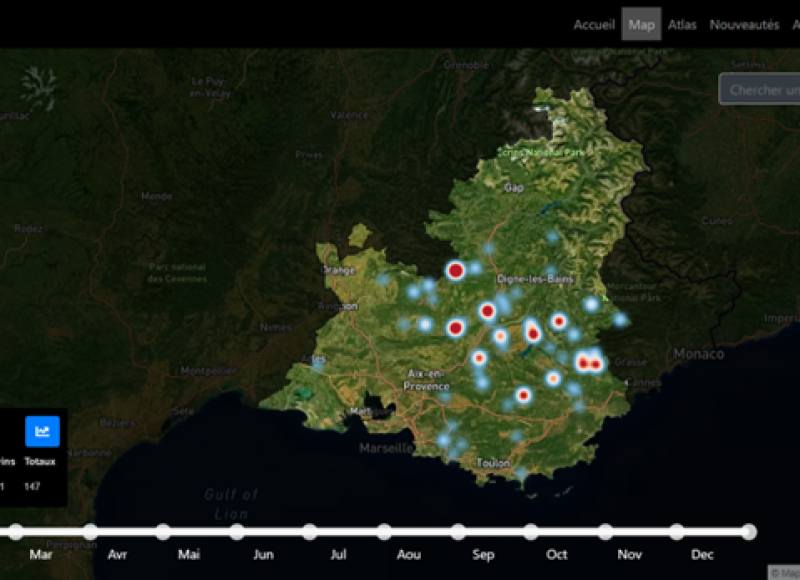Open the Accueil page
This screenshot has height=580, width=800.
click(x=594, y=25)
